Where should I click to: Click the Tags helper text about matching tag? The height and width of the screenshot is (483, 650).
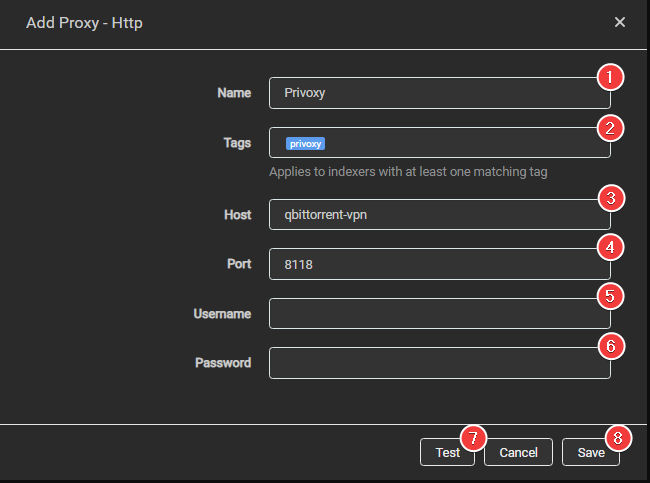coord(408,172)
